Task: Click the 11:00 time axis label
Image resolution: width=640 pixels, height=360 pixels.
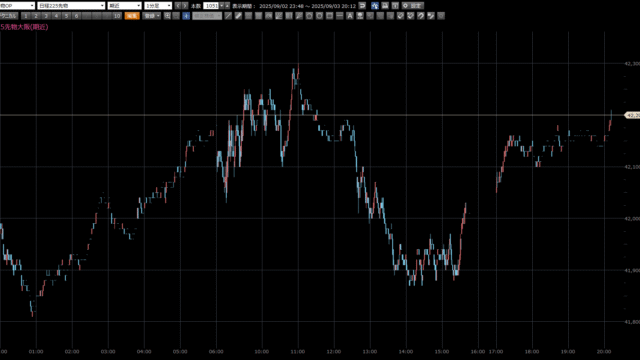Action: pos(298,351)
